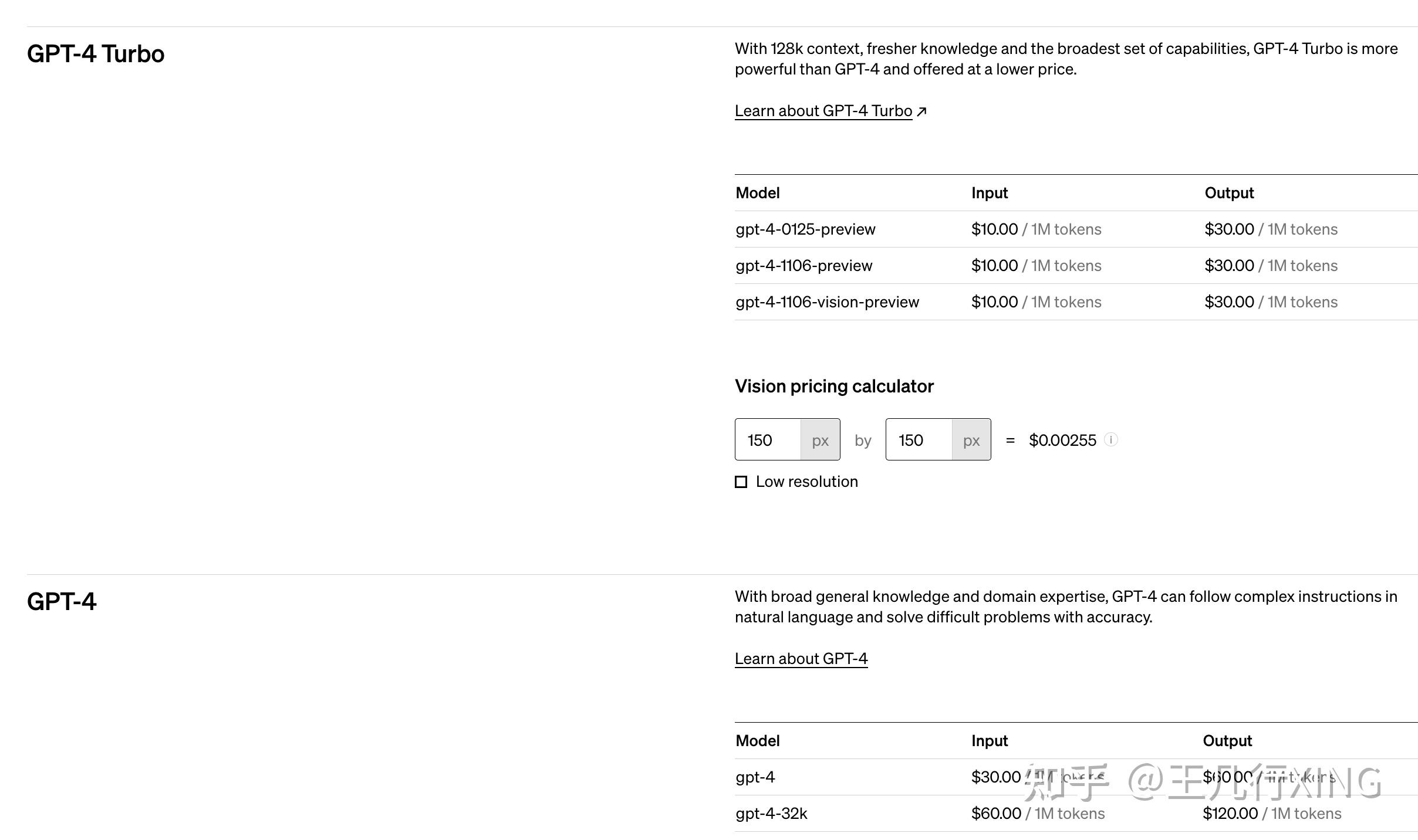Viewport: 1418px width, 840px height.
Task: Click the info icon next to calculated price
Action: [1112, 439]
